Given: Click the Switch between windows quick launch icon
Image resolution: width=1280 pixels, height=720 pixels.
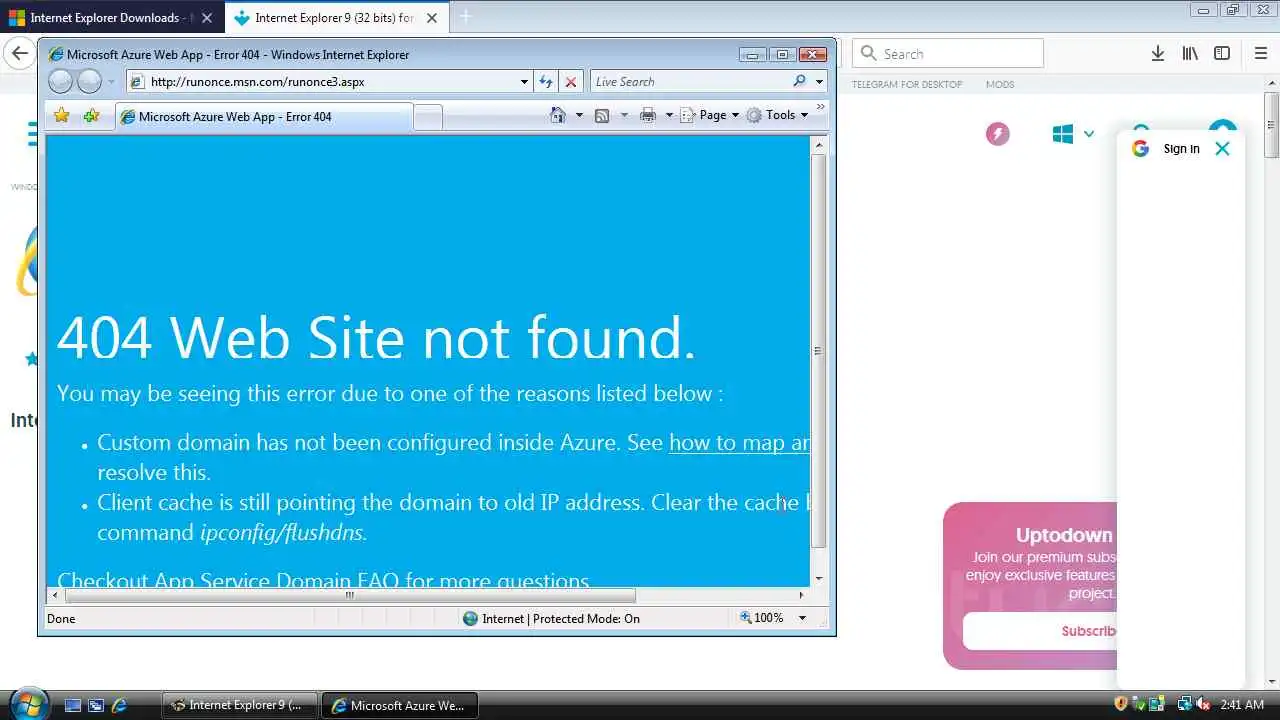Looking at the screenshot, I should [96, 705].
